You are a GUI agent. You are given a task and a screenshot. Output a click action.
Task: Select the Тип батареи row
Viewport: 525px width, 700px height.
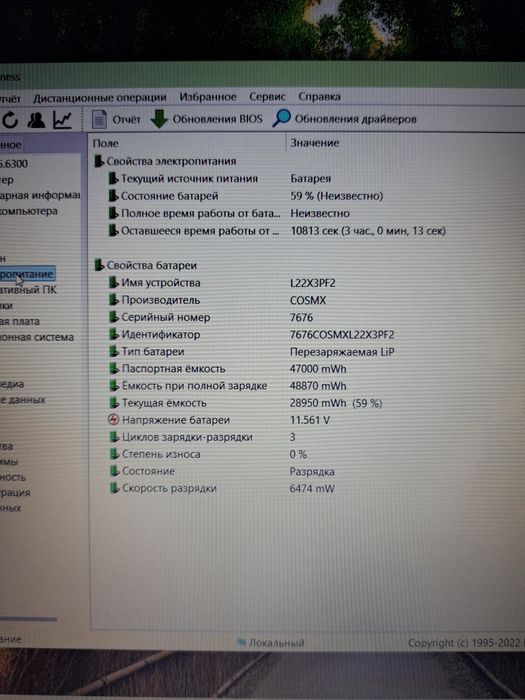(251, 352)
